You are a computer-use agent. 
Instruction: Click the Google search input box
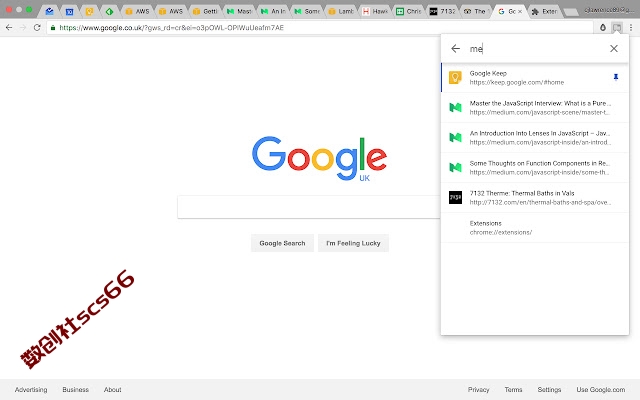tap(309, 207)
